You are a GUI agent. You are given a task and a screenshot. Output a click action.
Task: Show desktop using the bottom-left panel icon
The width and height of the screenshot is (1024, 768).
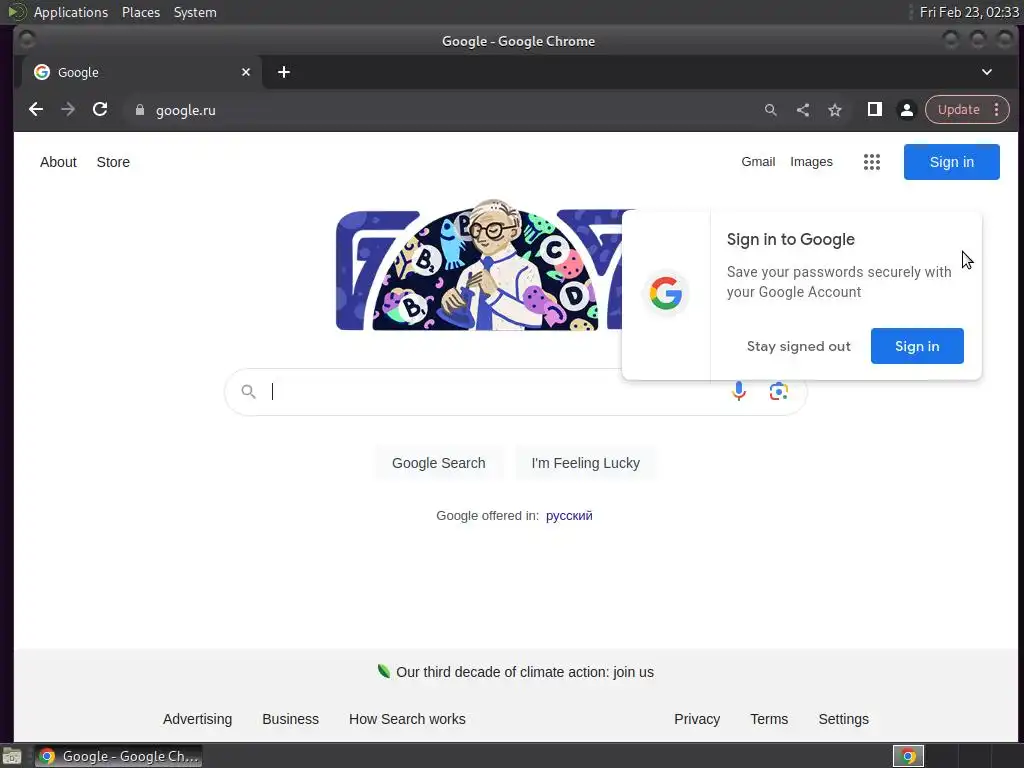(x=12, y=756)
